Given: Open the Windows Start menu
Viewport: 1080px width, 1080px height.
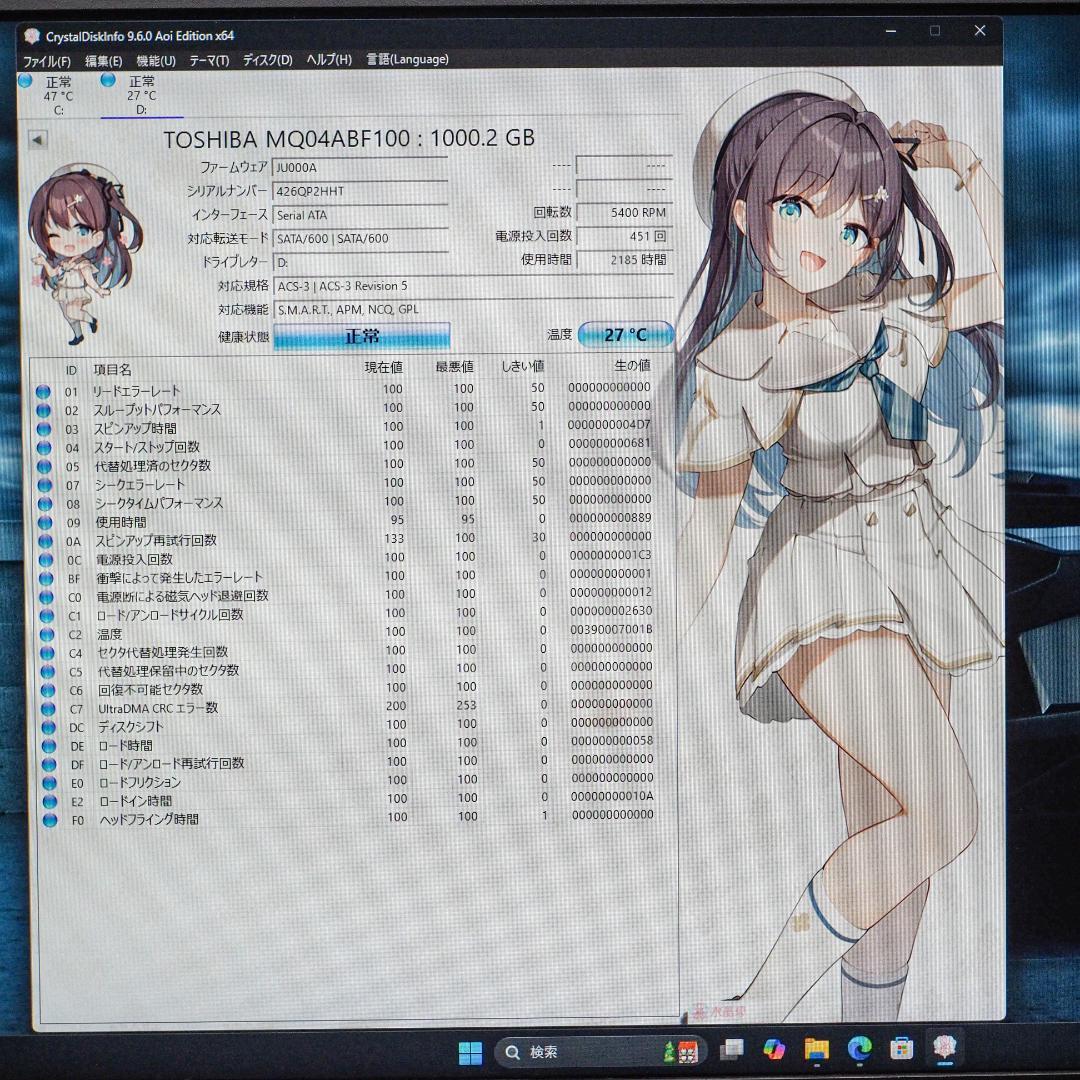Looking at the screenshot, I should tap(470, 1052).
